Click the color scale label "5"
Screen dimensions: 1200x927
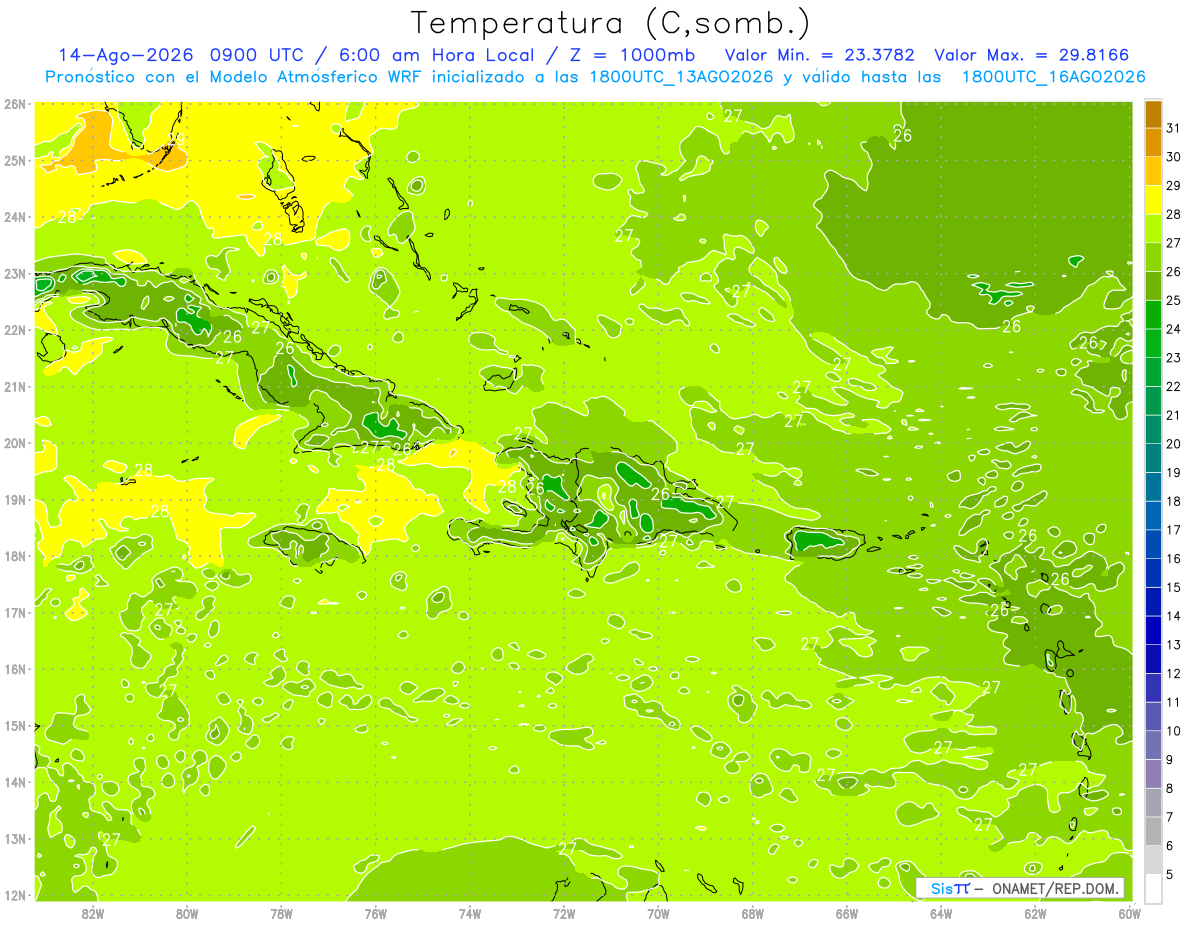point(1170,875)
